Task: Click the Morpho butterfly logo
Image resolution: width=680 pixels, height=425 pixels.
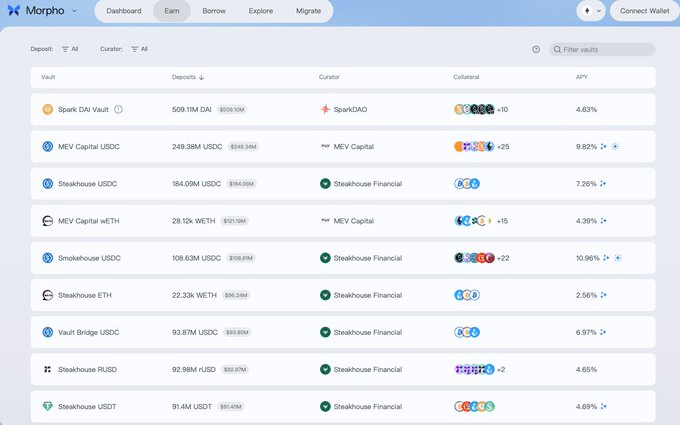Action: (14, 10)
